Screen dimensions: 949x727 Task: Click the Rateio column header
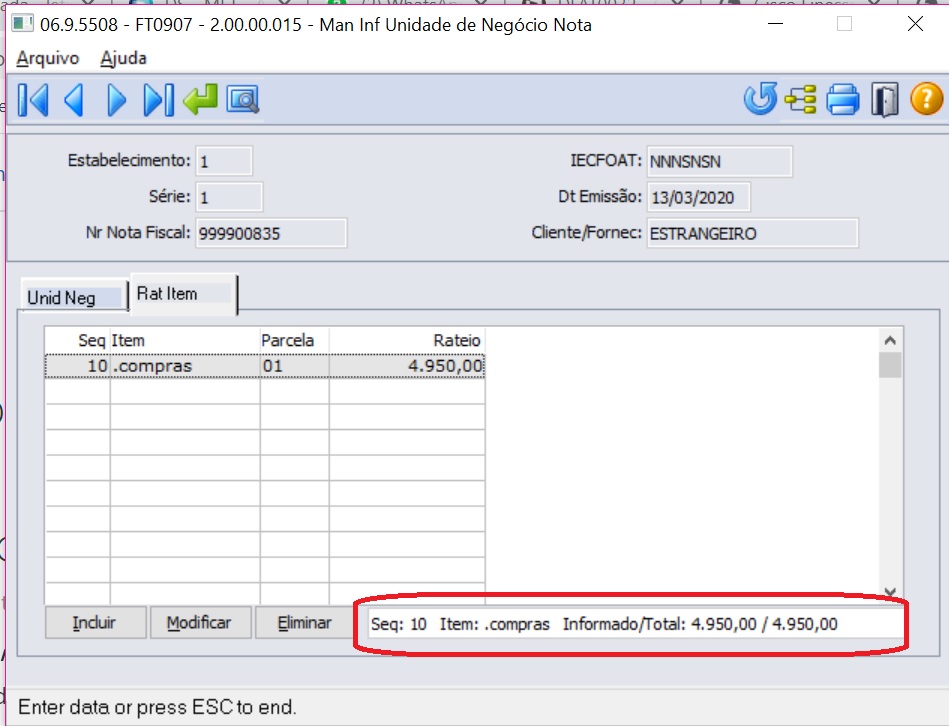[x=407, y=340]
